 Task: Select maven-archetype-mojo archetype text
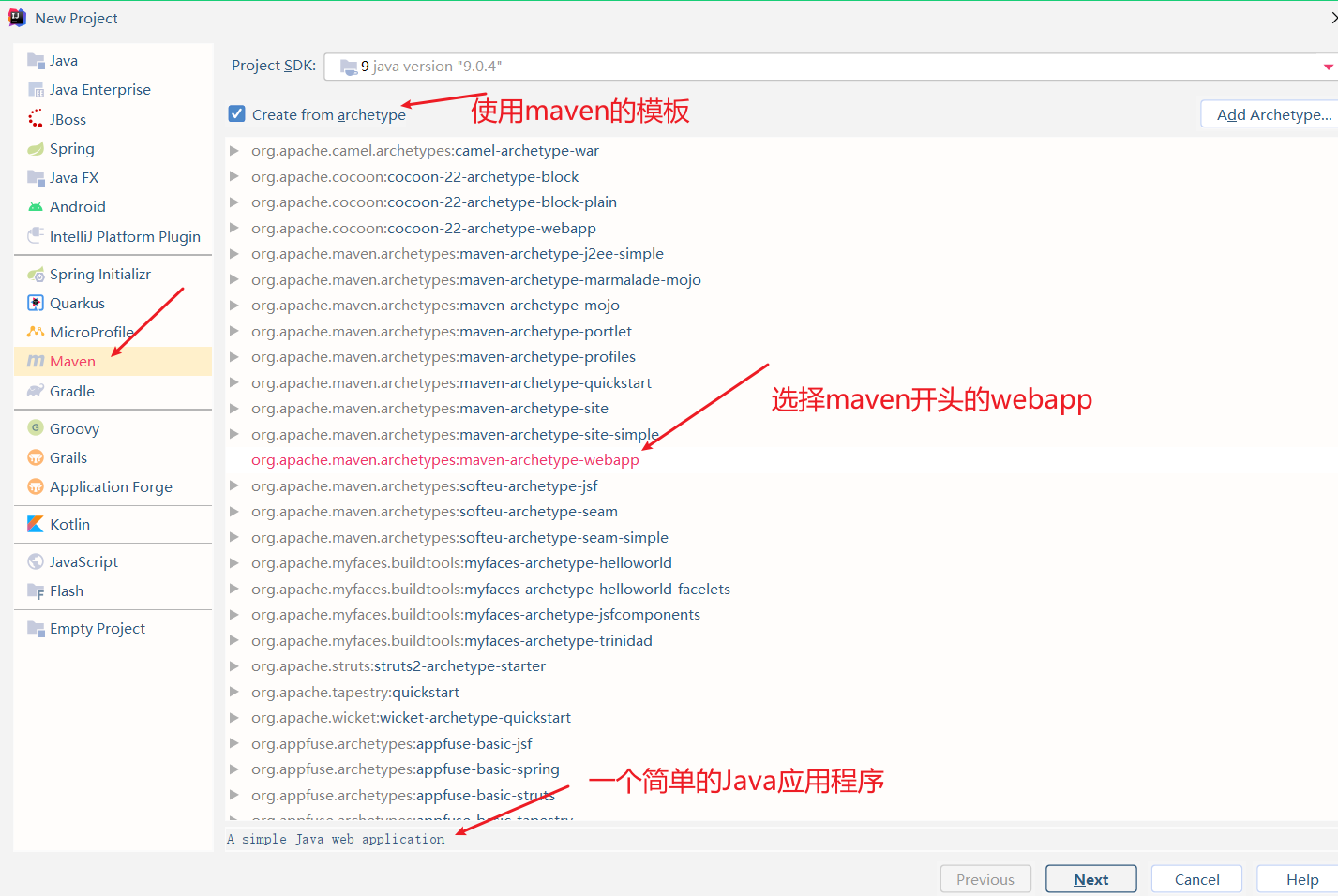(435, 306)
